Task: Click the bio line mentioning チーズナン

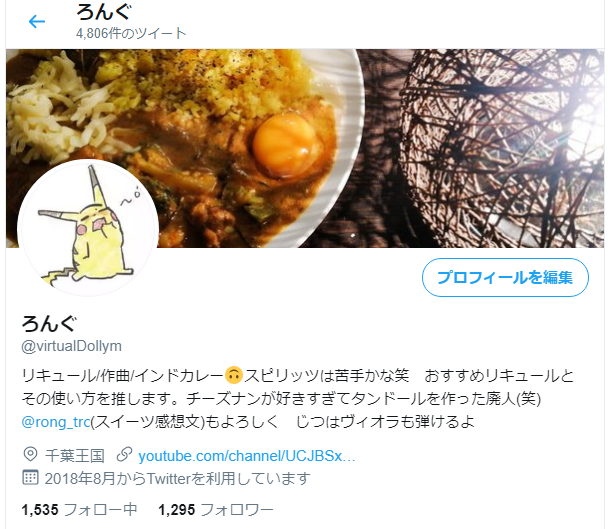Action: pos(281,399)
